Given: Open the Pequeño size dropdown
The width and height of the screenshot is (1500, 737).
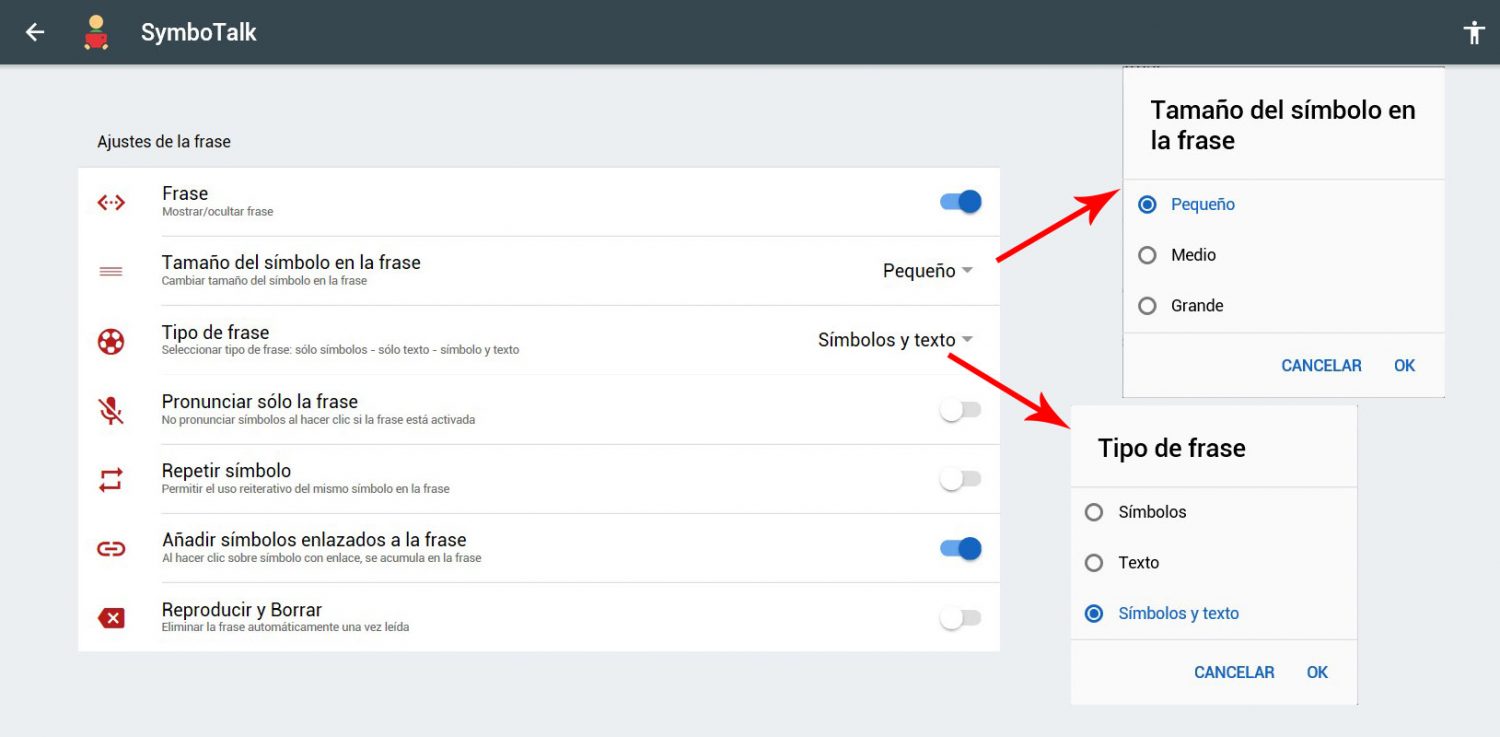Looking at the screenshot, I should click(925, 270).
